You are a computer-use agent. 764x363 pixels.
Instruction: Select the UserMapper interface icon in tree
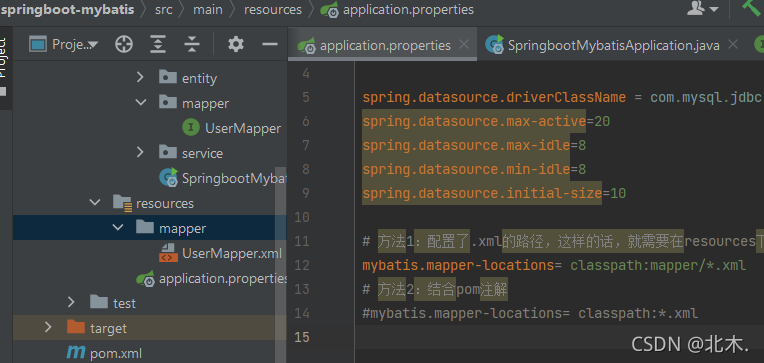tap(191, 128)
